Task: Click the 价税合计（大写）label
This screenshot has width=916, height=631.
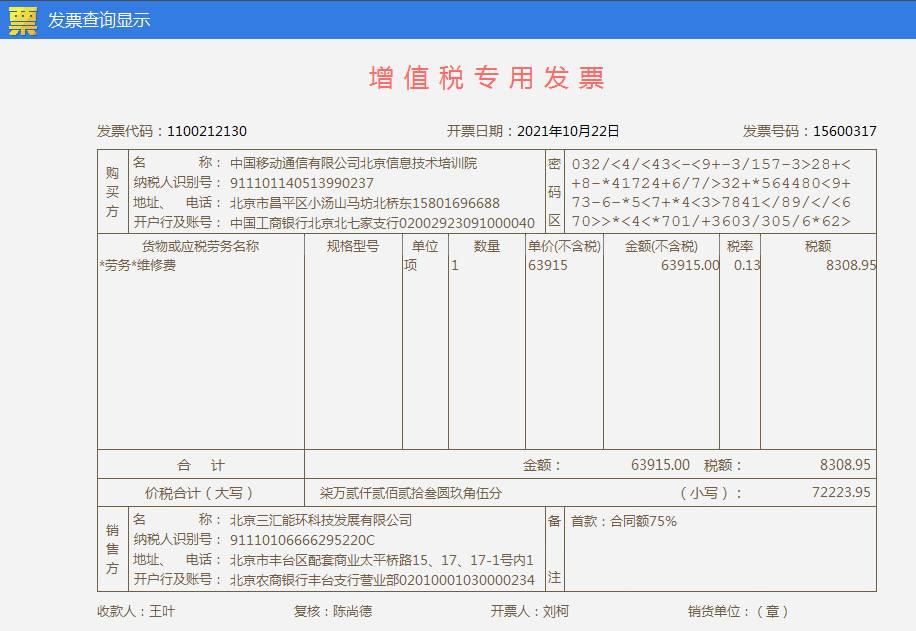Action: coord(199,493)
